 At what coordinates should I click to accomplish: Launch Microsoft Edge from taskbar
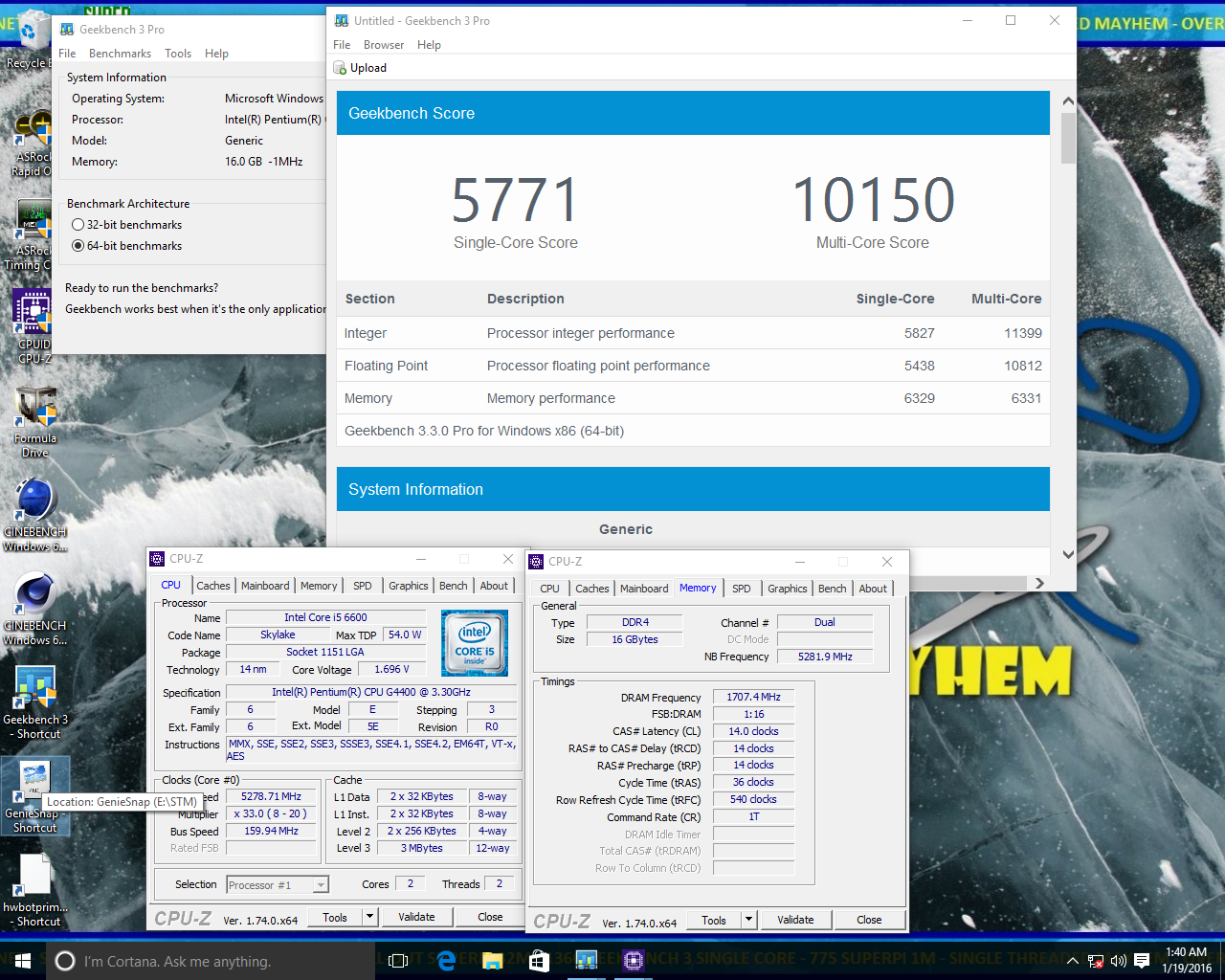pyautogui.click(x=446, y=960)
